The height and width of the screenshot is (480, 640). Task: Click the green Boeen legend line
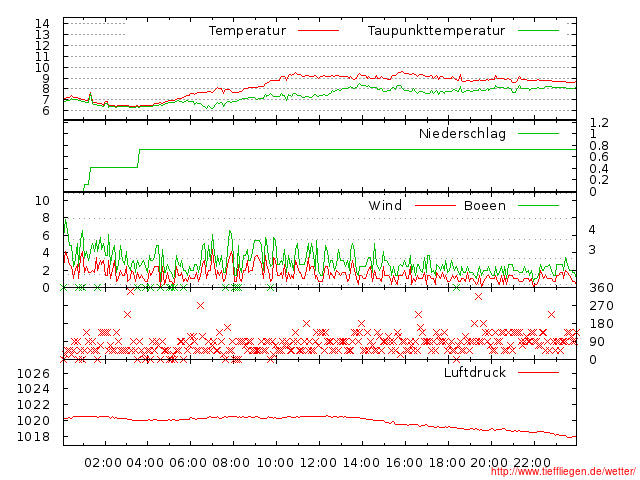tap(538, 205)
